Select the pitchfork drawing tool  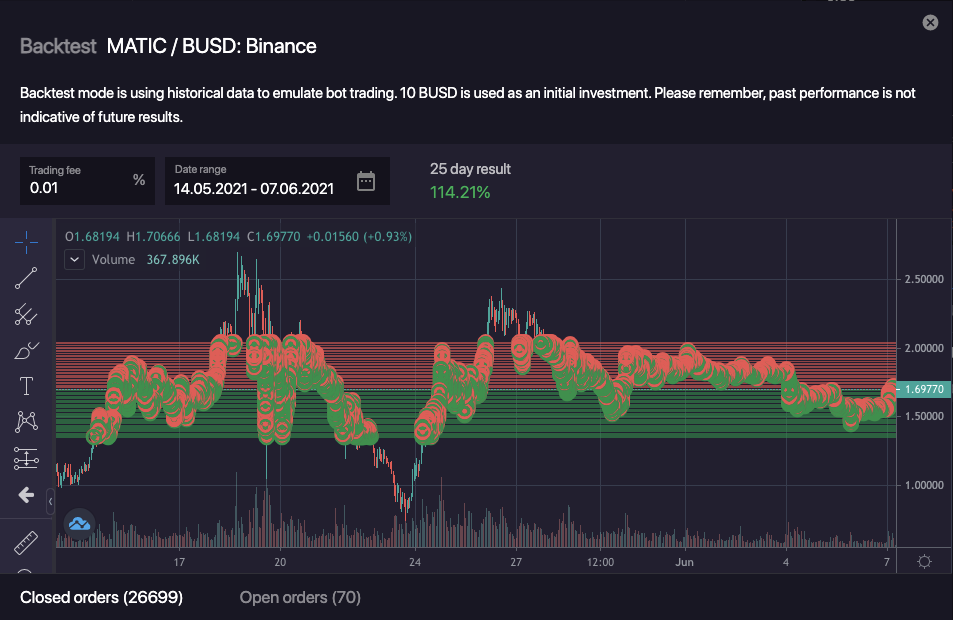coord(27,315)
